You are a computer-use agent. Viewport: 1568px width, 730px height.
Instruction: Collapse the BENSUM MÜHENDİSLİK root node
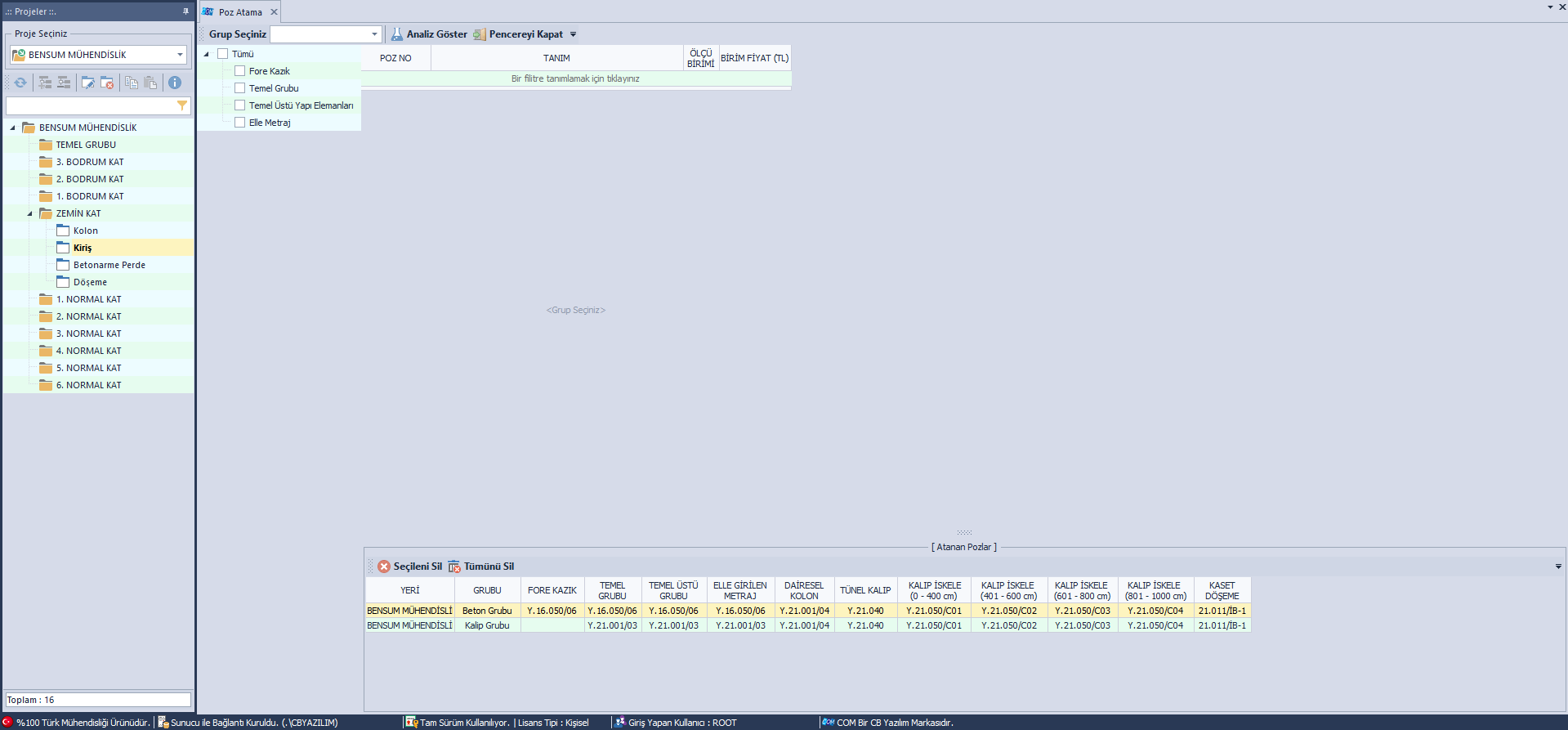[12, 128]
